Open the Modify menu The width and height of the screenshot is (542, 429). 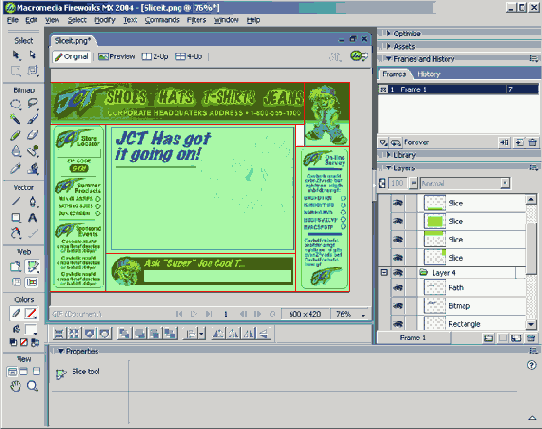pos(105,20)
